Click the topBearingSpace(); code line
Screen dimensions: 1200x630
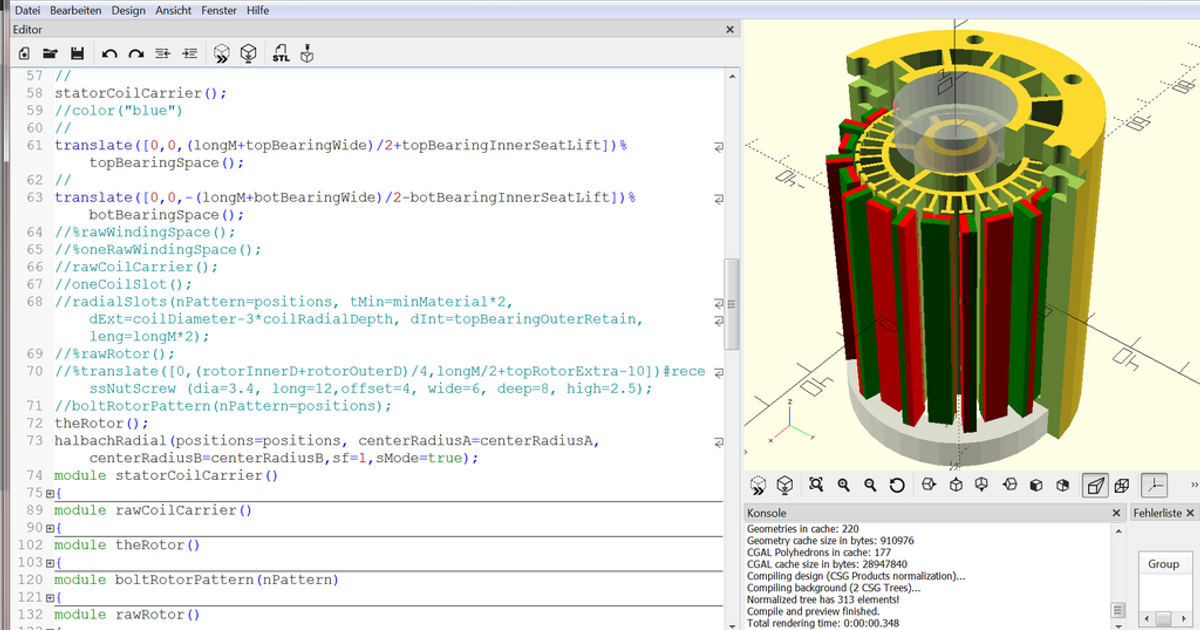[x=167, y=162]
